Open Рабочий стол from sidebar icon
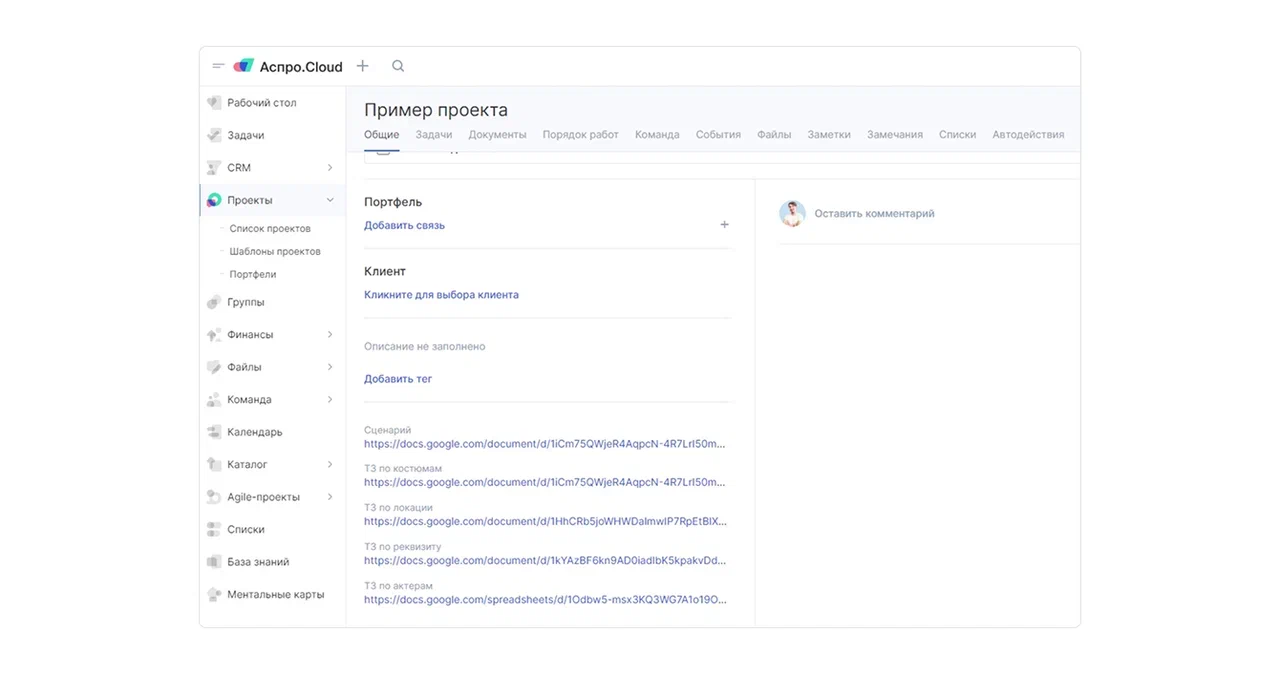This screenshot has width=1280, height=674. [x=214, y=103]
